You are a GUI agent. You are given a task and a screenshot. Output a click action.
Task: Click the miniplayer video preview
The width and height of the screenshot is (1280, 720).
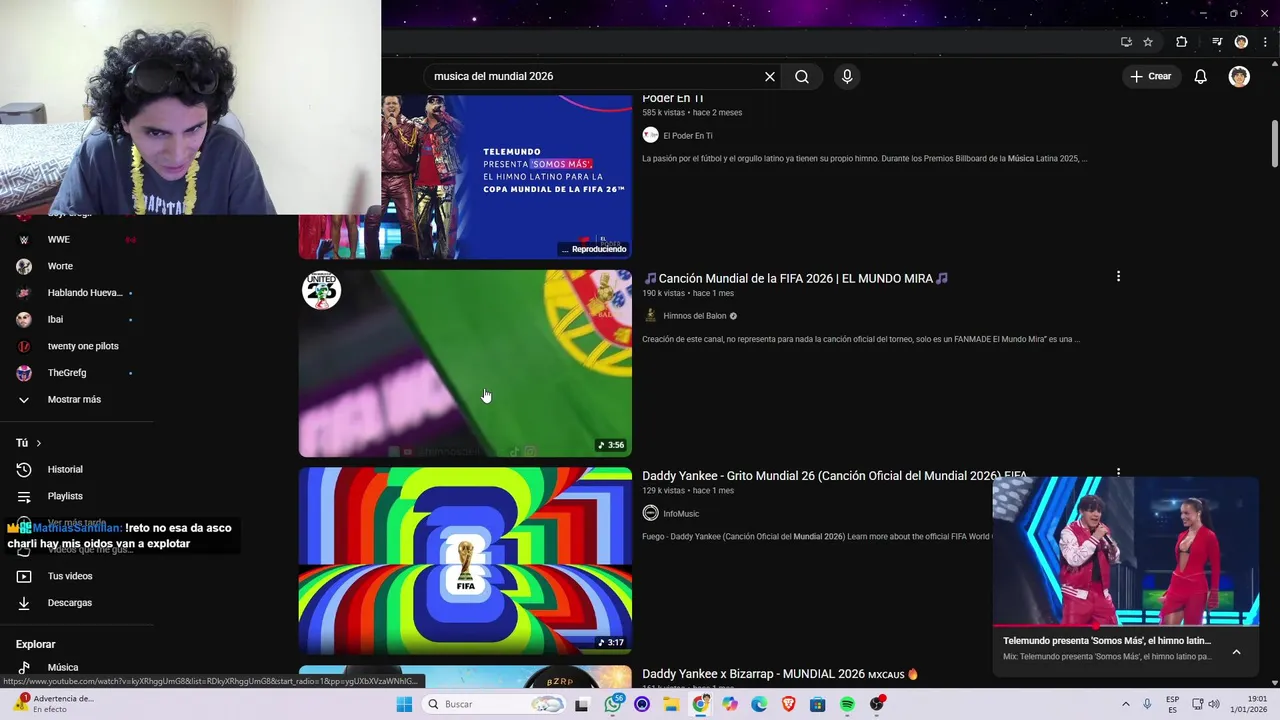point(1125,551)
